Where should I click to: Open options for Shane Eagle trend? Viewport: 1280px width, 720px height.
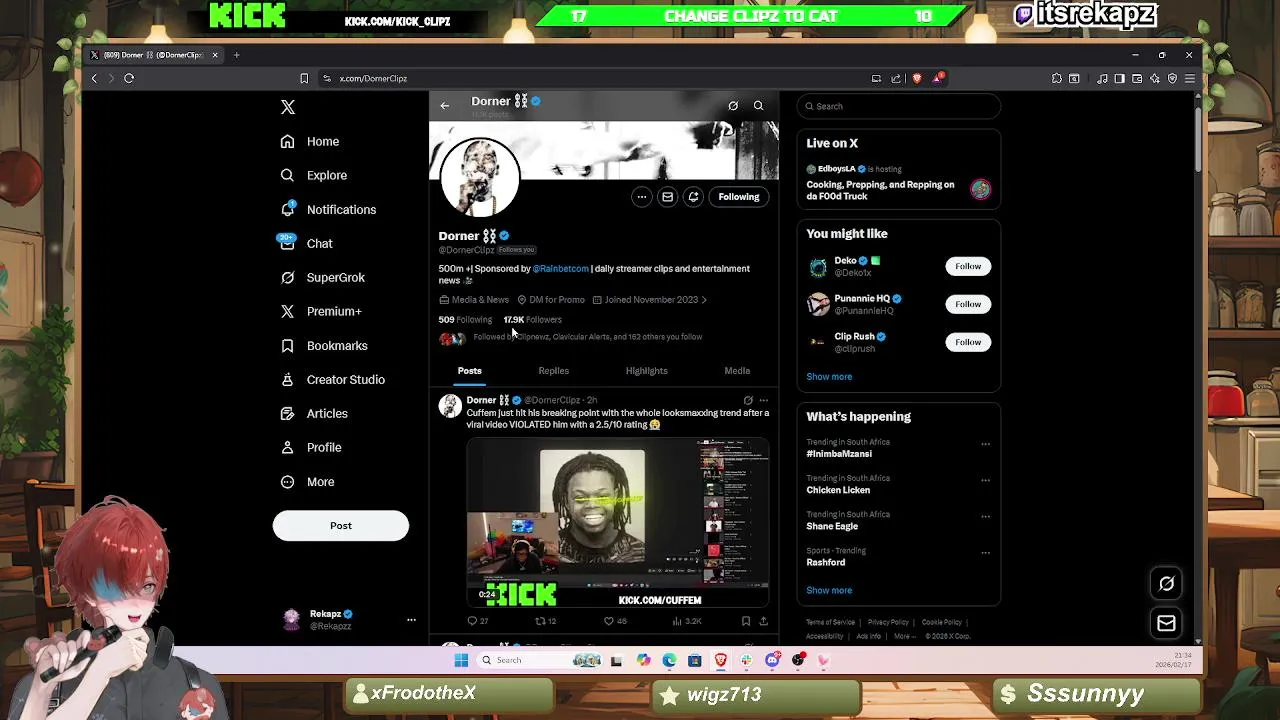pos(985,517)
